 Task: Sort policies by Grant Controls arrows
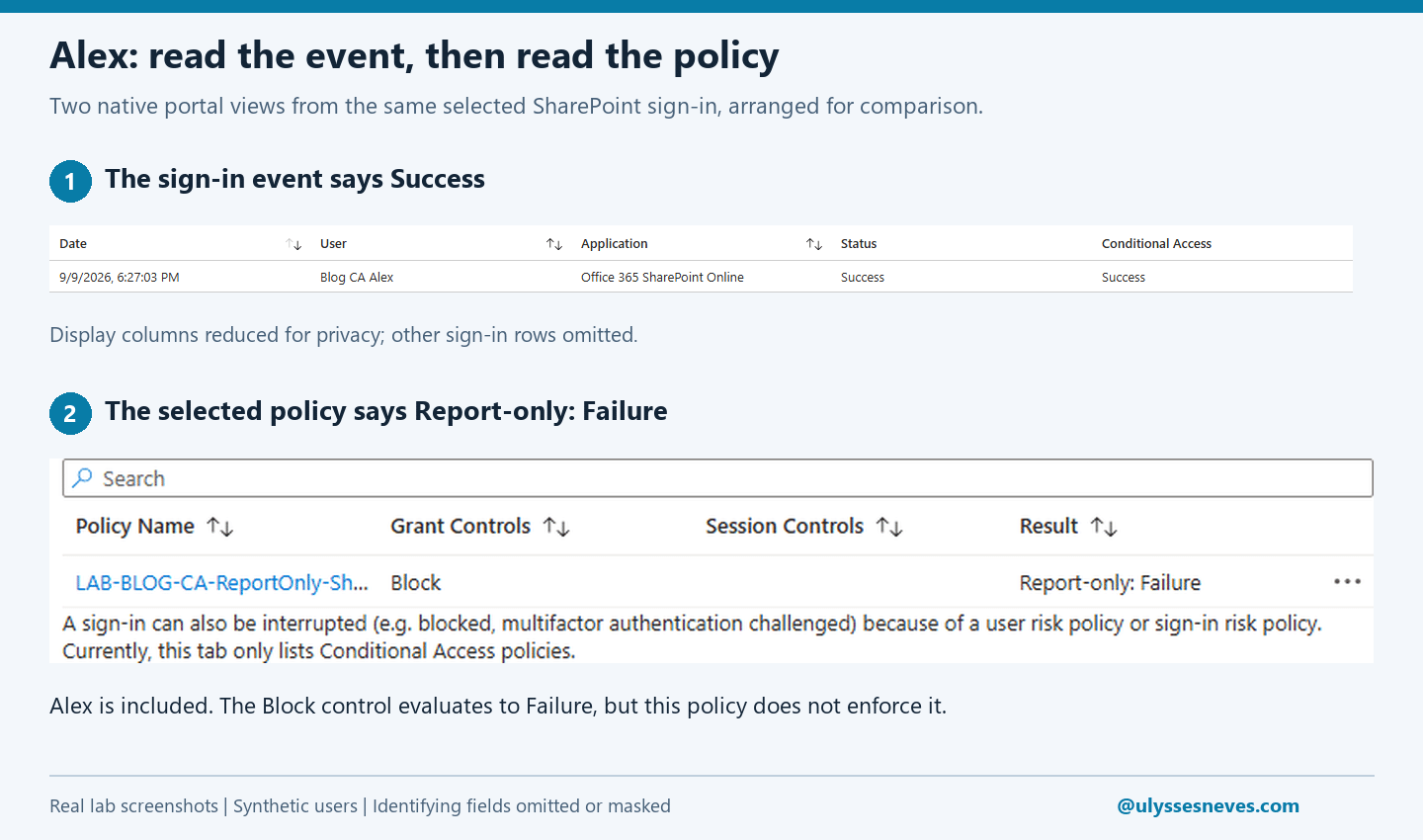(556, 527)
